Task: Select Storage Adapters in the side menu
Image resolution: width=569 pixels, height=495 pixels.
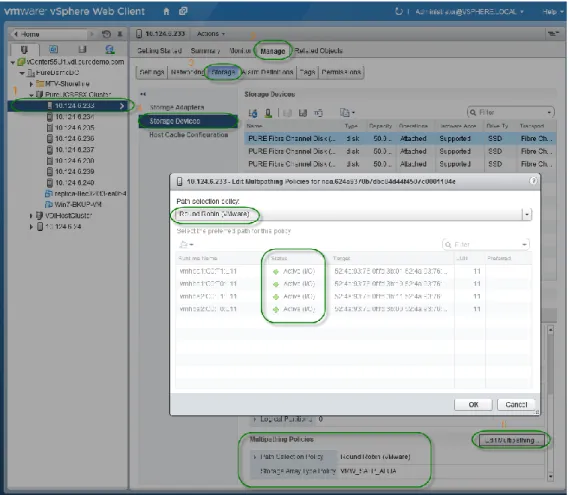Action: click(177, 107)
